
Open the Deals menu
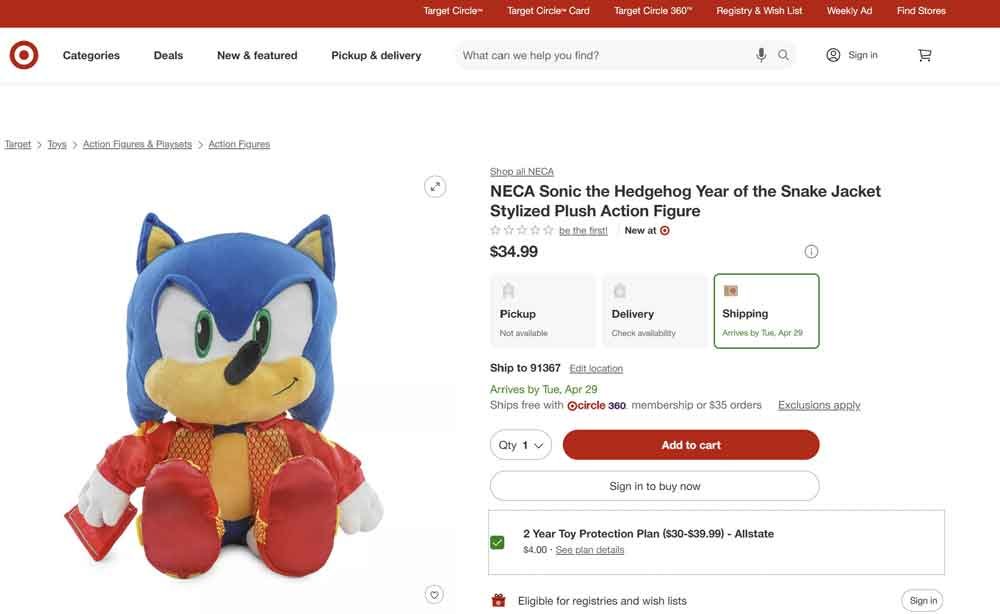pos(169,54)
